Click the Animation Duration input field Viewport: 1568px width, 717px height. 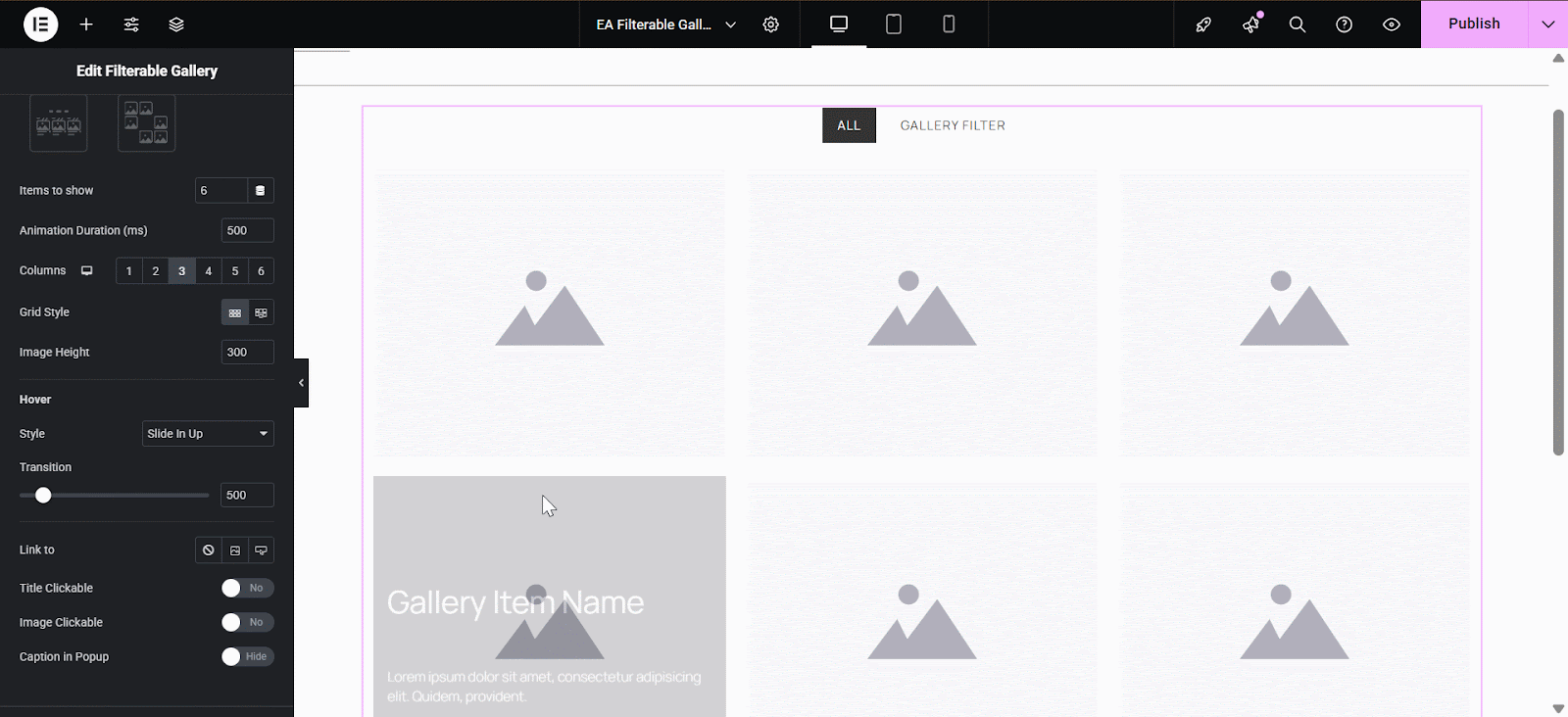click(247, 231)
